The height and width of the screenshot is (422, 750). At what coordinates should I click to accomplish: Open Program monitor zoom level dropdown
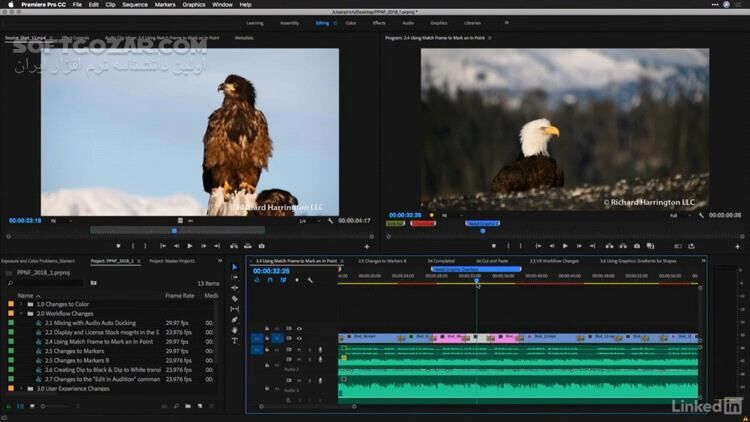452,216
